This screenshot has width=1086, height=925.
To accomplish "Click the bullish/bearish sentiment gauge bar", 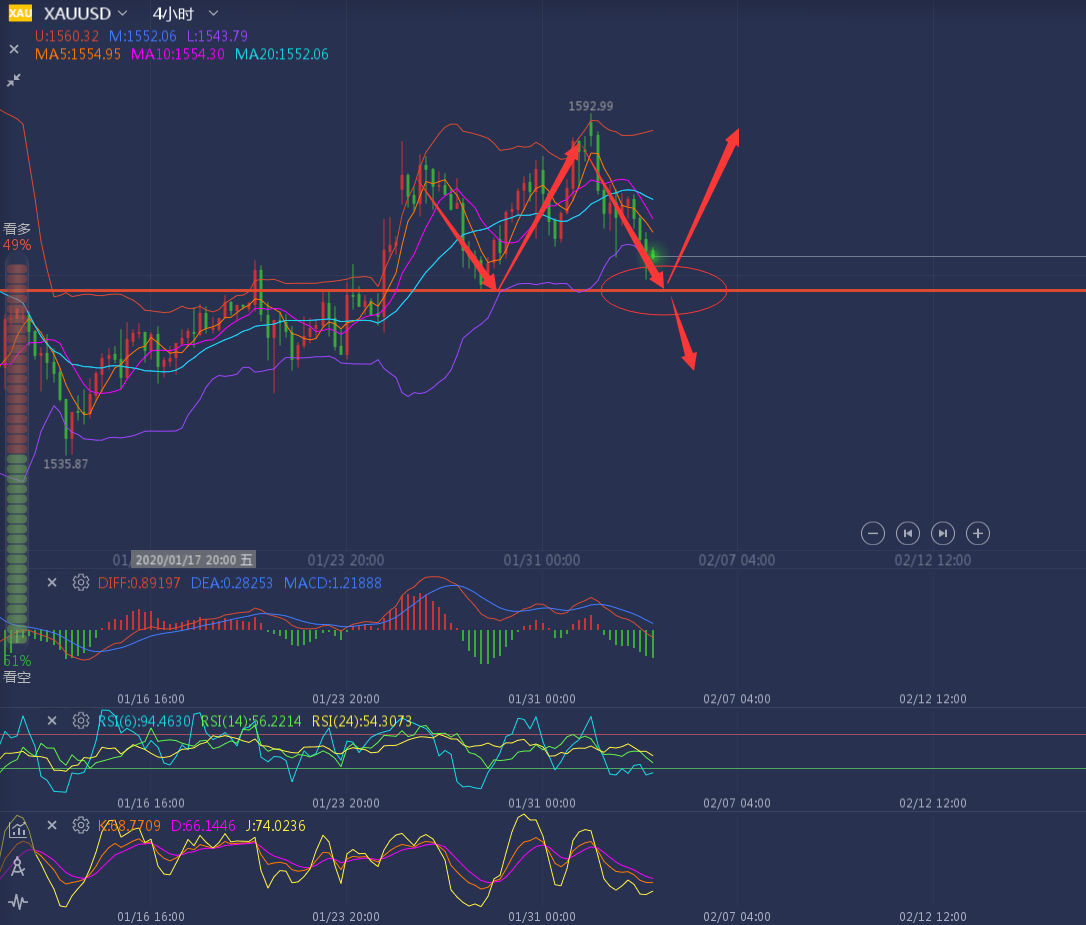I will 16,450.
